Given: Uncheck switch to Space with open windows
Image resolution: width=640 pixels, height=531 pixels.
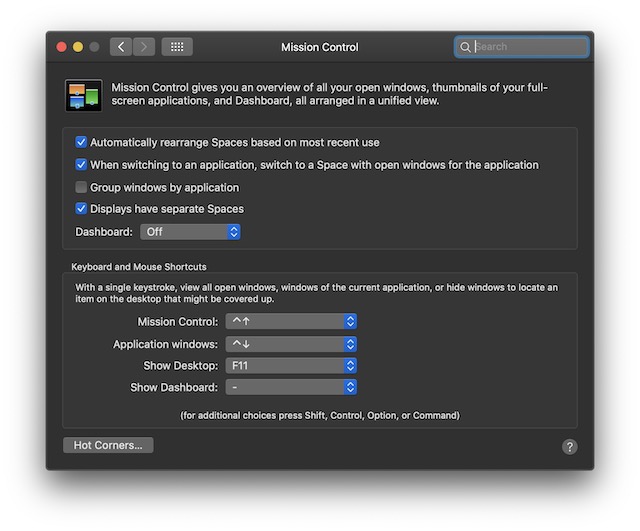Looking at the screenshot, I should (x=81, y=164).
